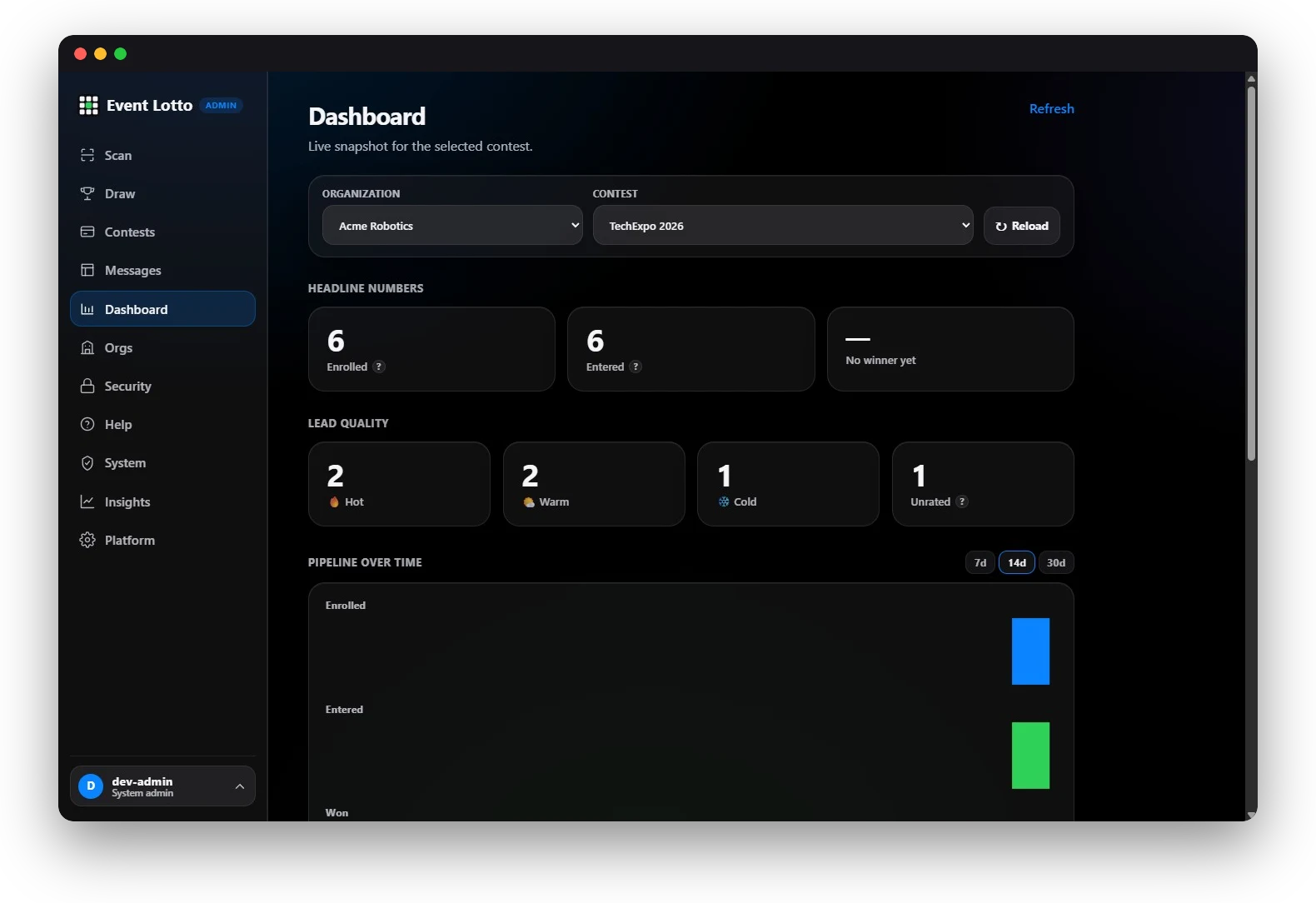Viewport: 1316px width, 903px height.
Task: Click the Dashboard bar chart icon
Action: point(87,309)
